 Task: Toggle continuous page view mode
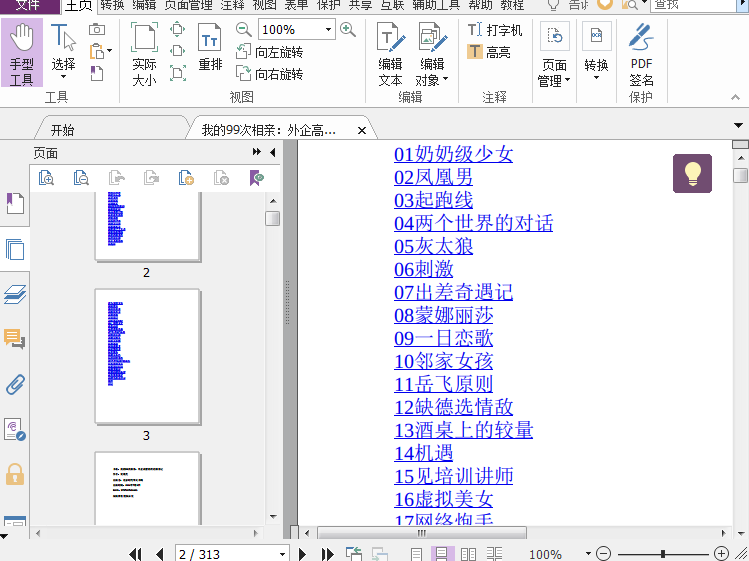tap(441, 554)
